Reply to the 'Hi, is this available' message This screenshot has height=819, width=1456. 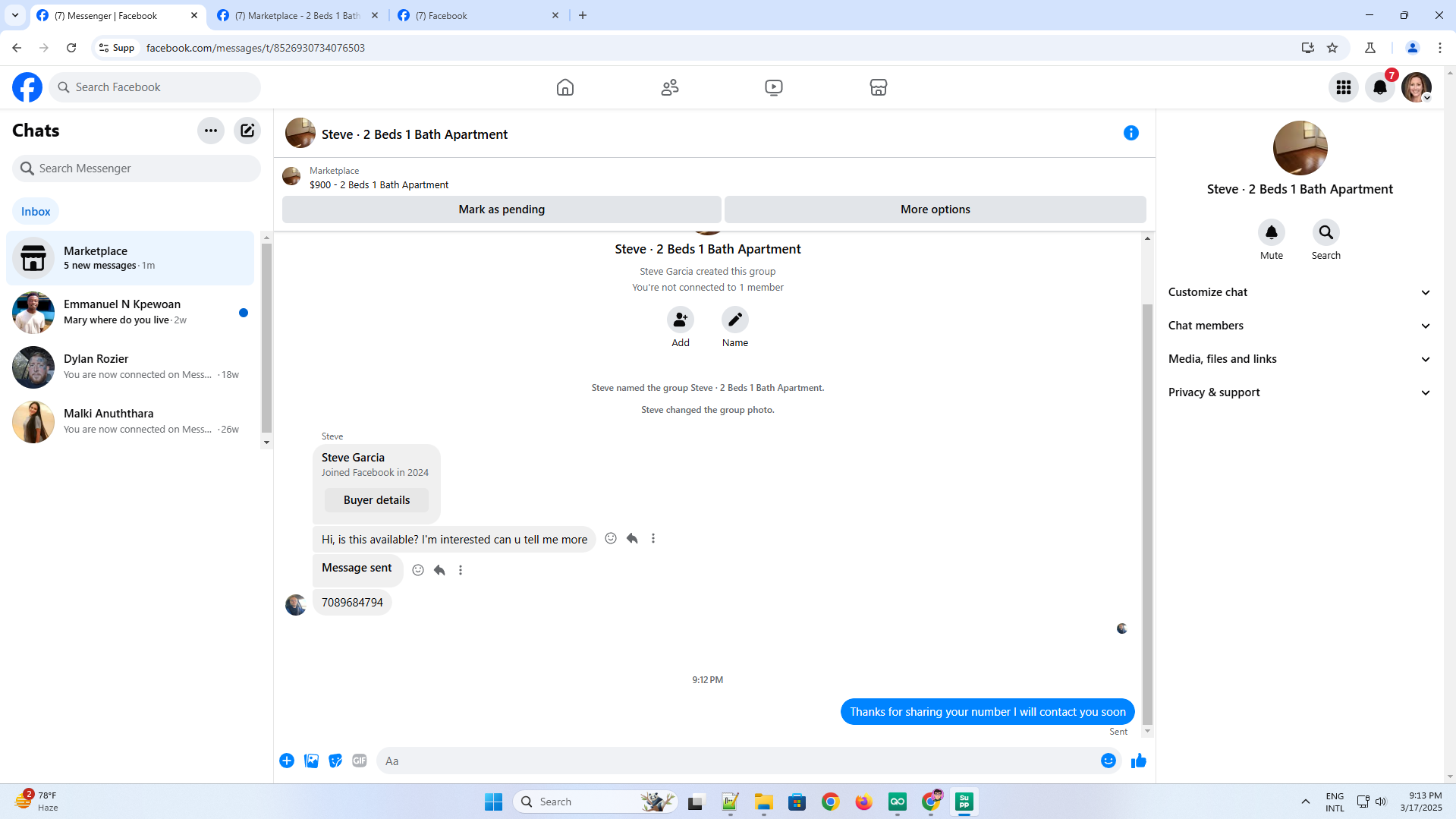point(632,538)
